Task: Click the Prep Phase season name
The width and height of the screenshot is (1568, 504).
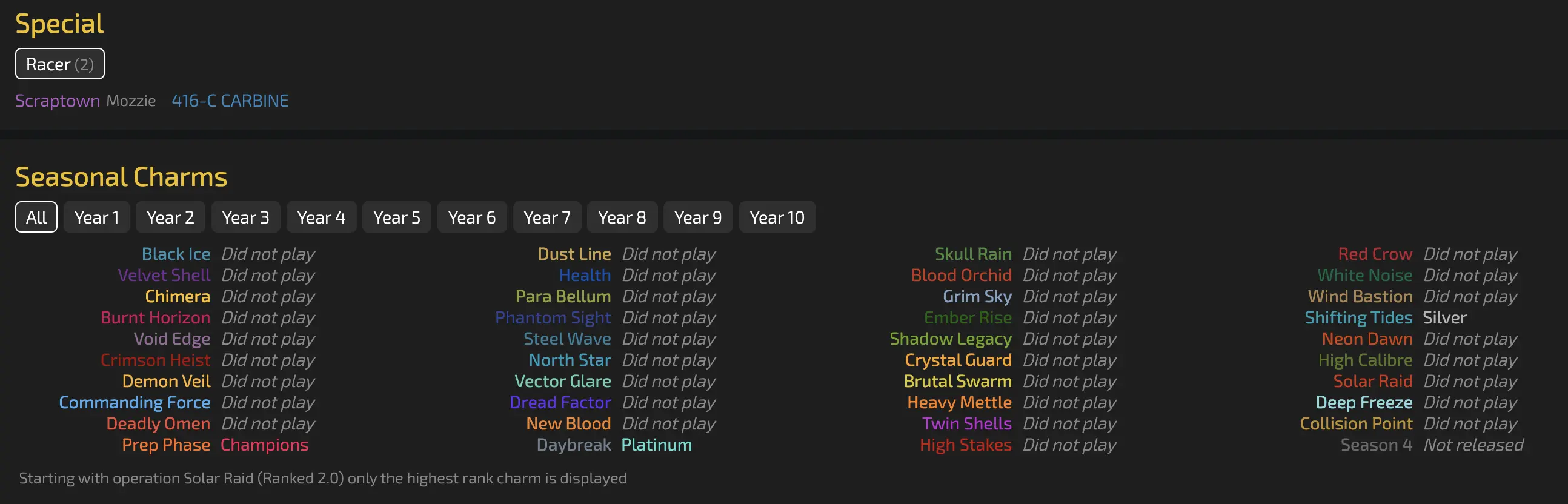Action: [165, 445]
